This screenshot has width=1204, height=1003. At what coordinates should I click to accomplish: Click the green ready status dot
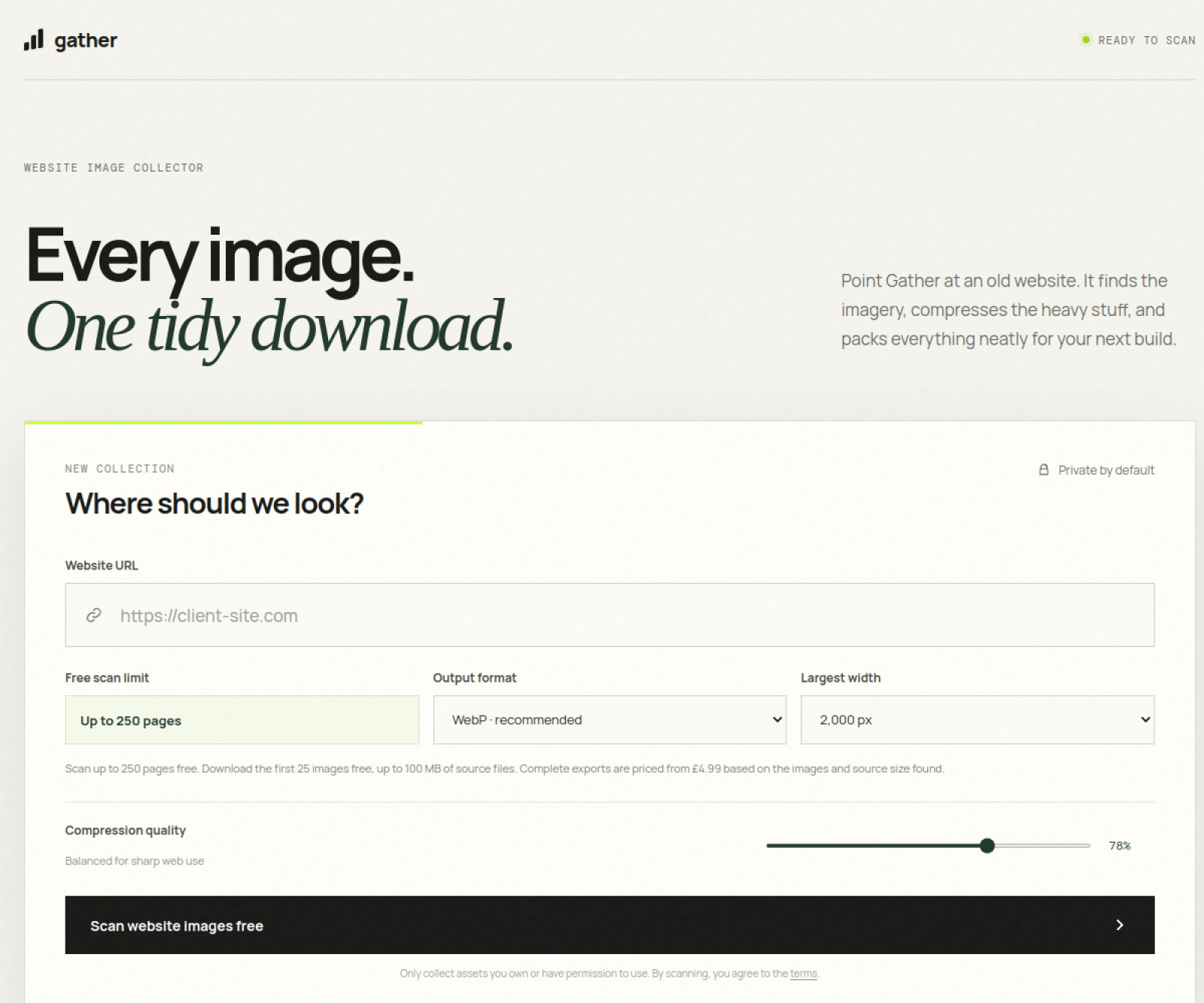tap(1086, 40)
